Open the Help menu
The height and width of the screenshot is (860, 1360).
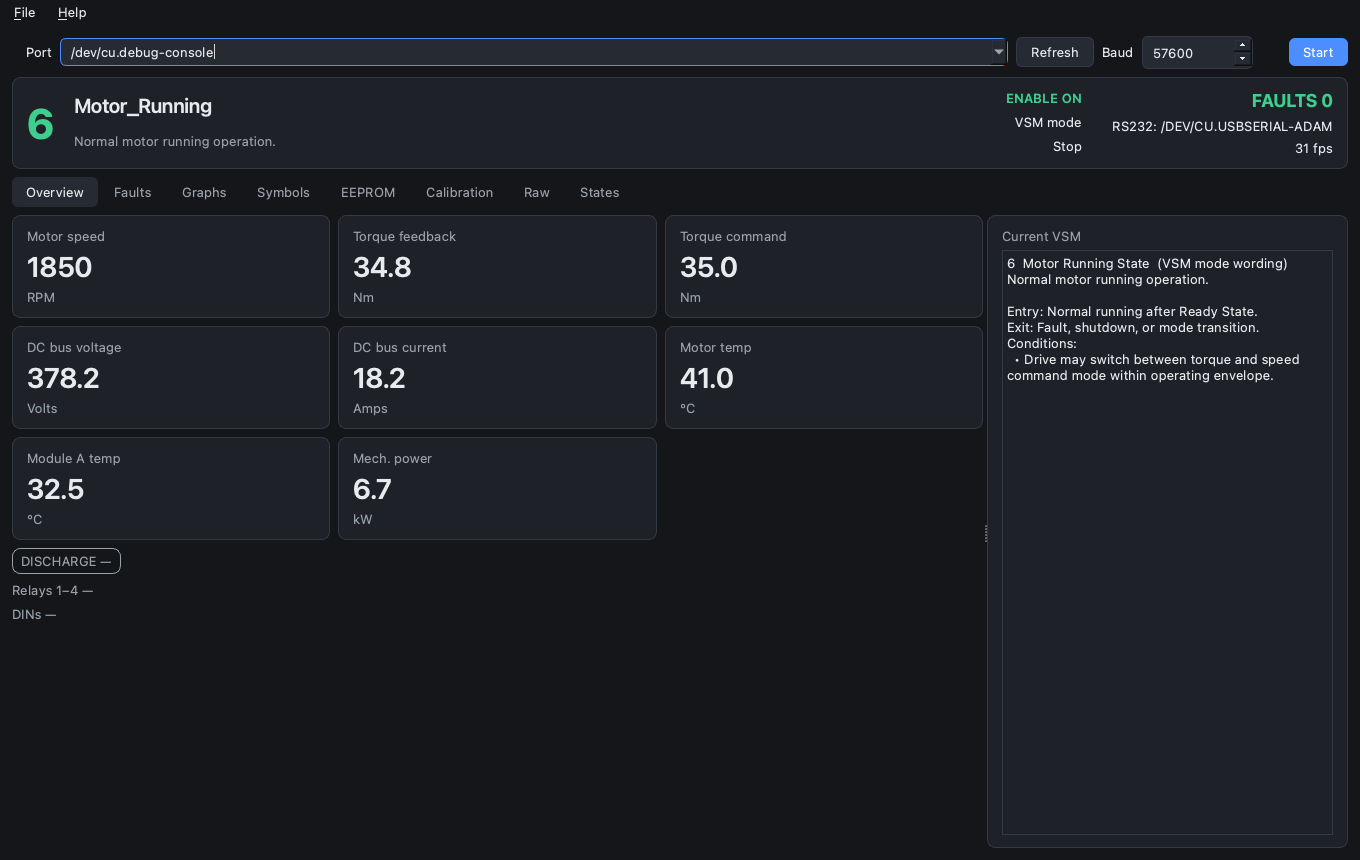pos(72,12)
